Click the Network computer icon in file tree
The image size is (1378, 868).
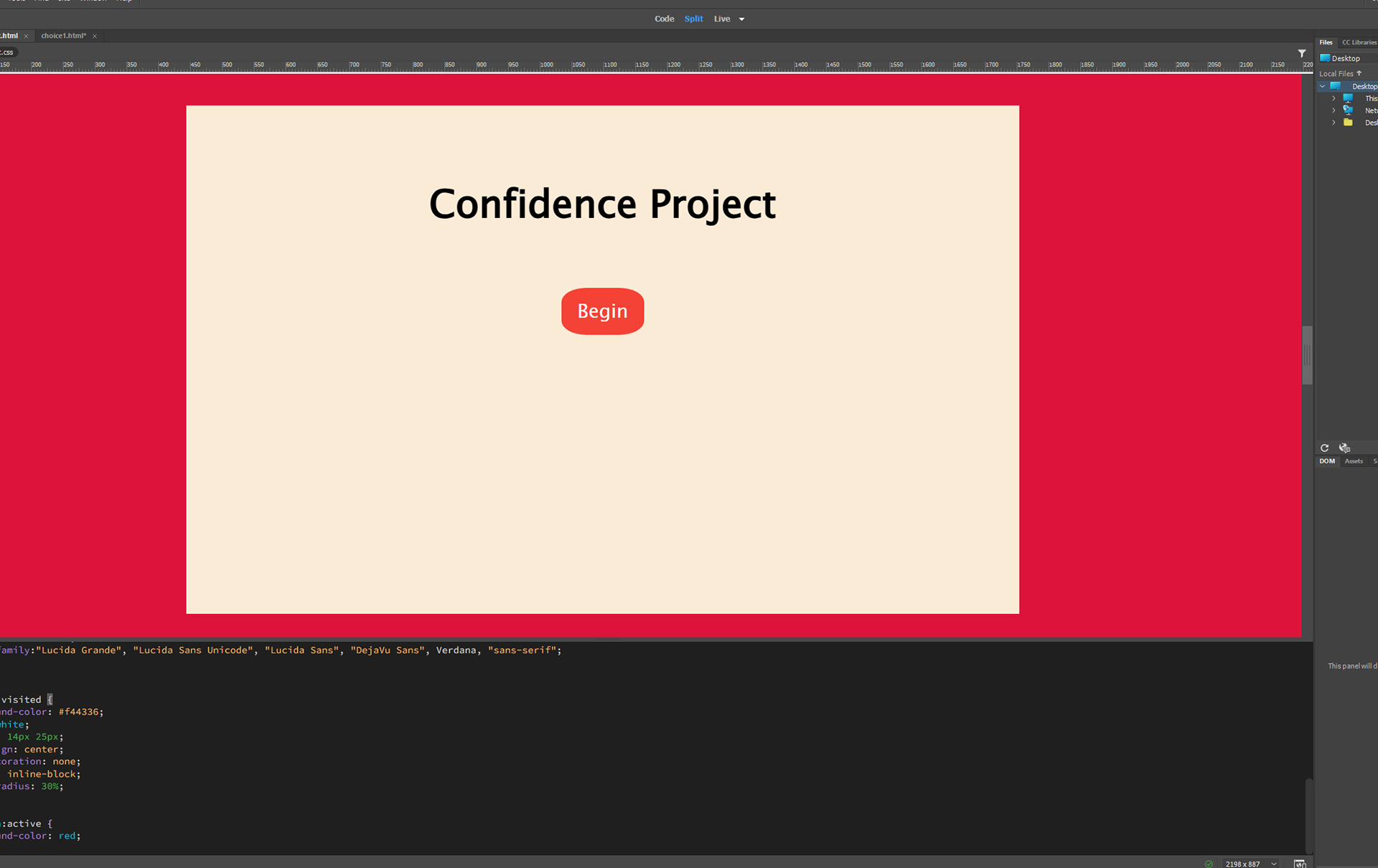tap(1348, 110)
